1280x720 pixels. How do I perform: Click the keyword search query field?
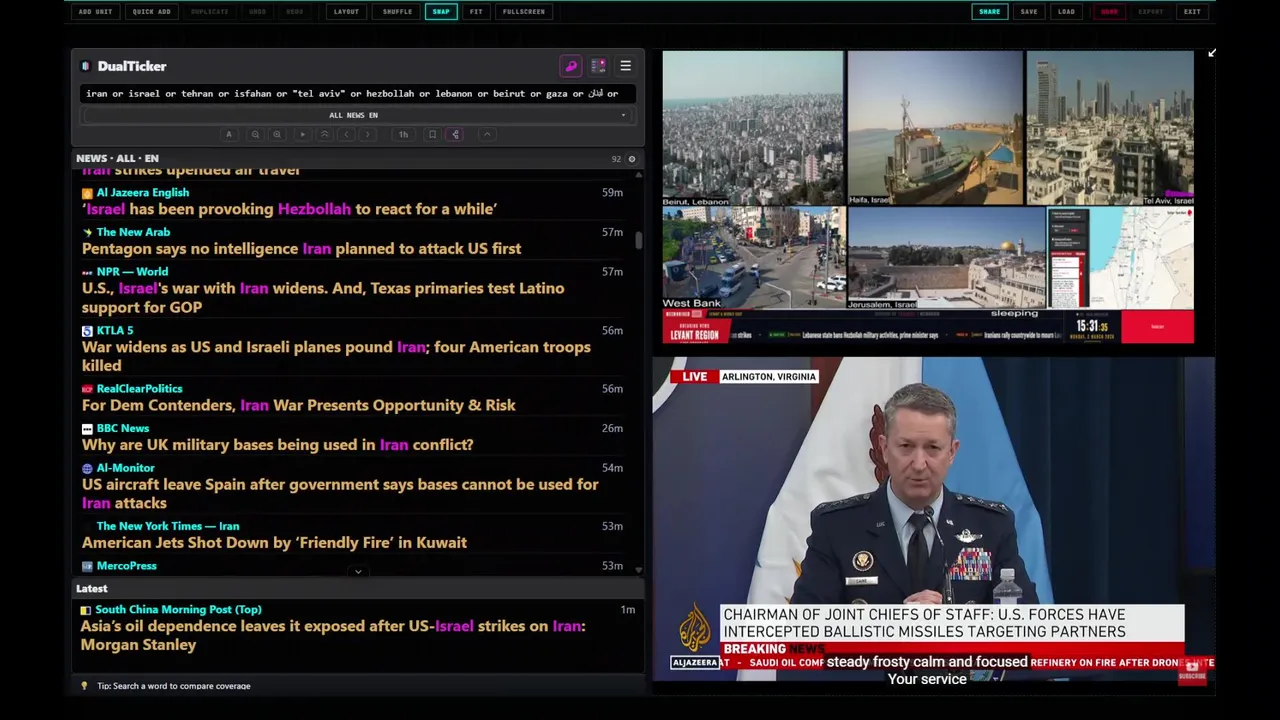pos(356,94)
